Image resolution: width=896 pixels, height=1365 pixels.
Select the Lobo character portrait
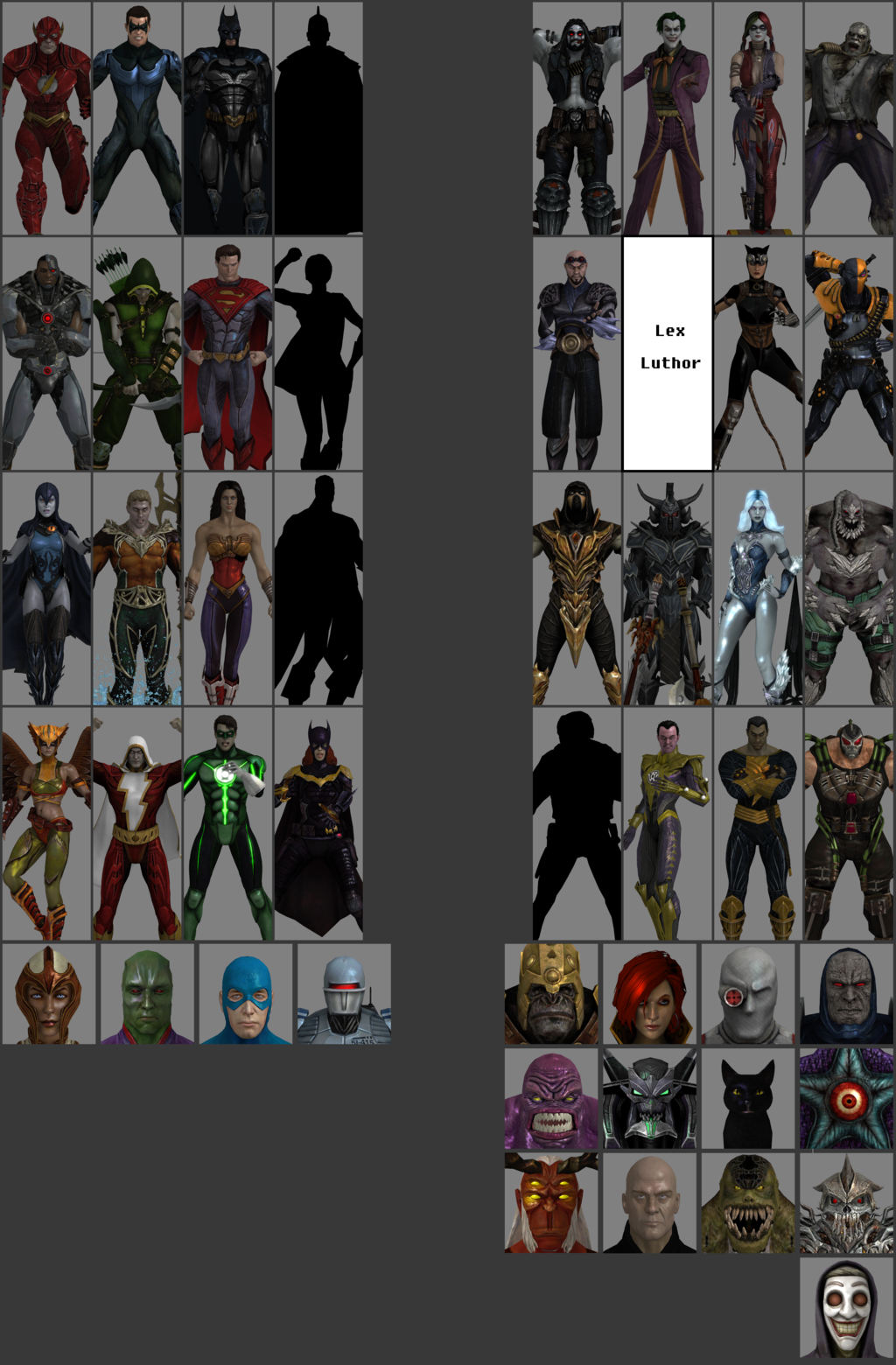click(x=577, y=118)
